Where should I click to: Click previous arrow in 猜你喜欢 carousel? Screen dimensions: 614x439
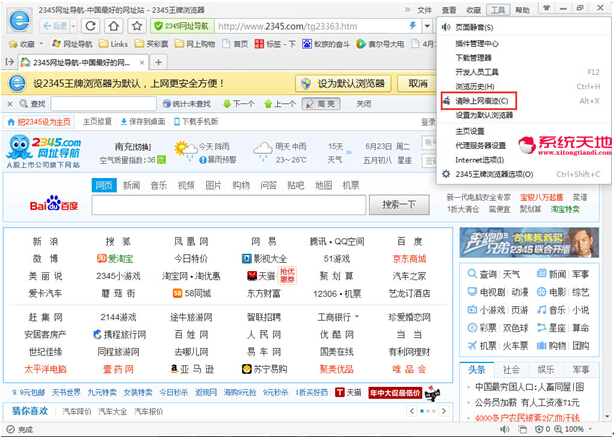[x=412, y=411]
